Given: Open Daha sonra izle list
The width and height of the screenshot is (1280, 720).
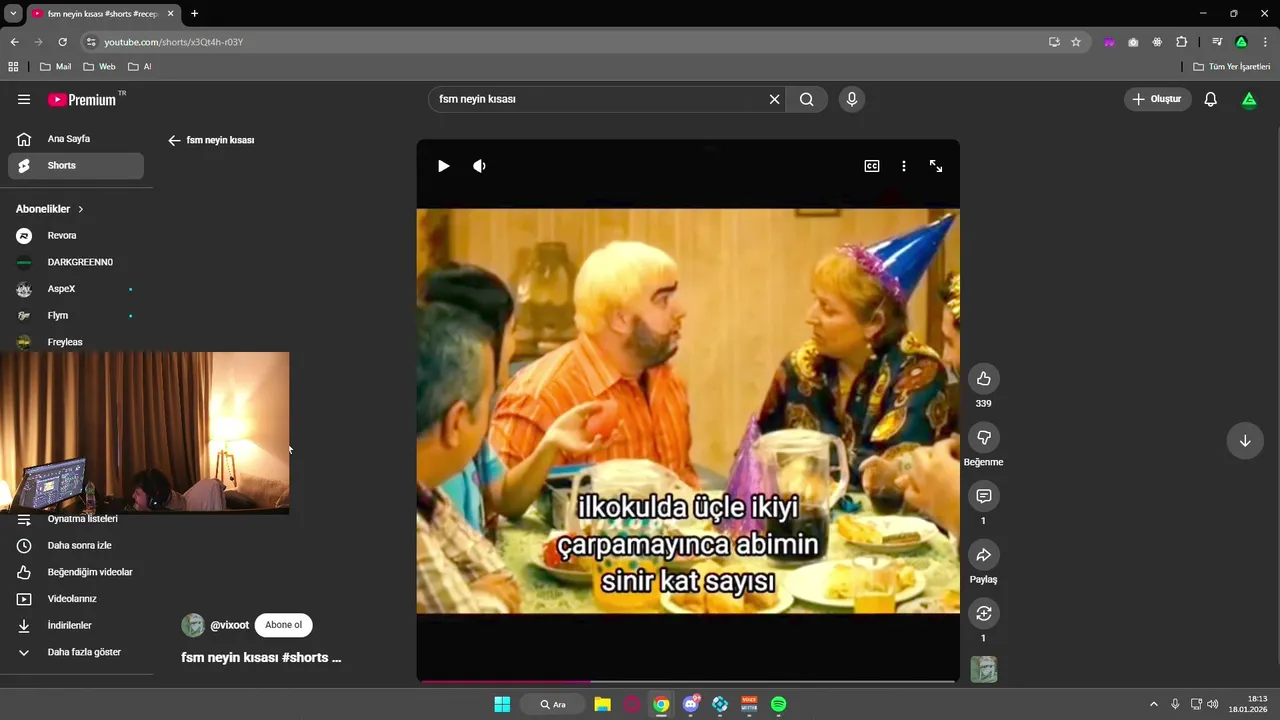Looking at the screenshot, I should [x=75, y=545].
